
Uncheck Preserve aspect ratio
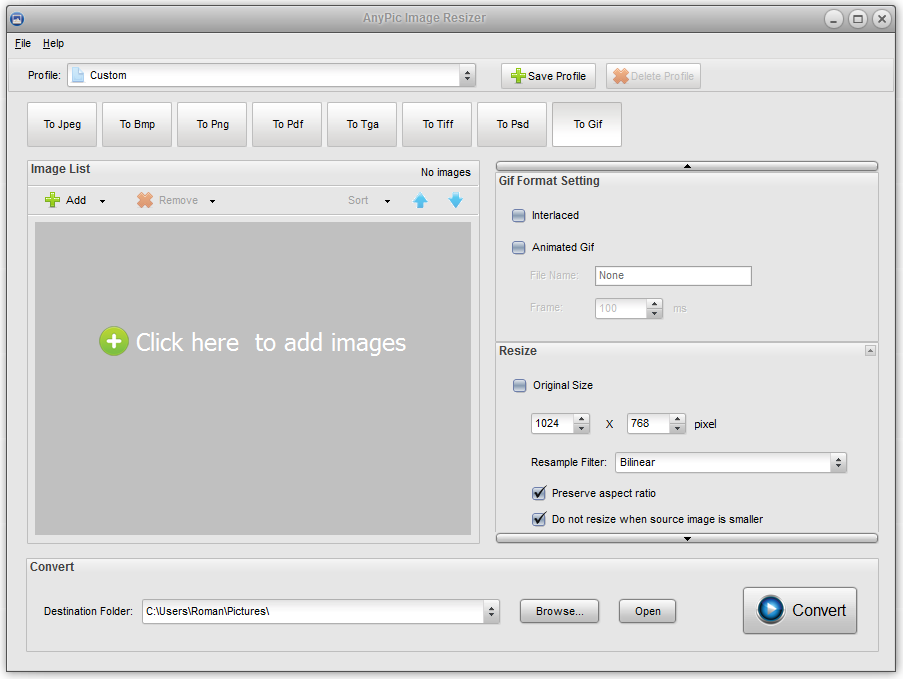click(539, 493)
